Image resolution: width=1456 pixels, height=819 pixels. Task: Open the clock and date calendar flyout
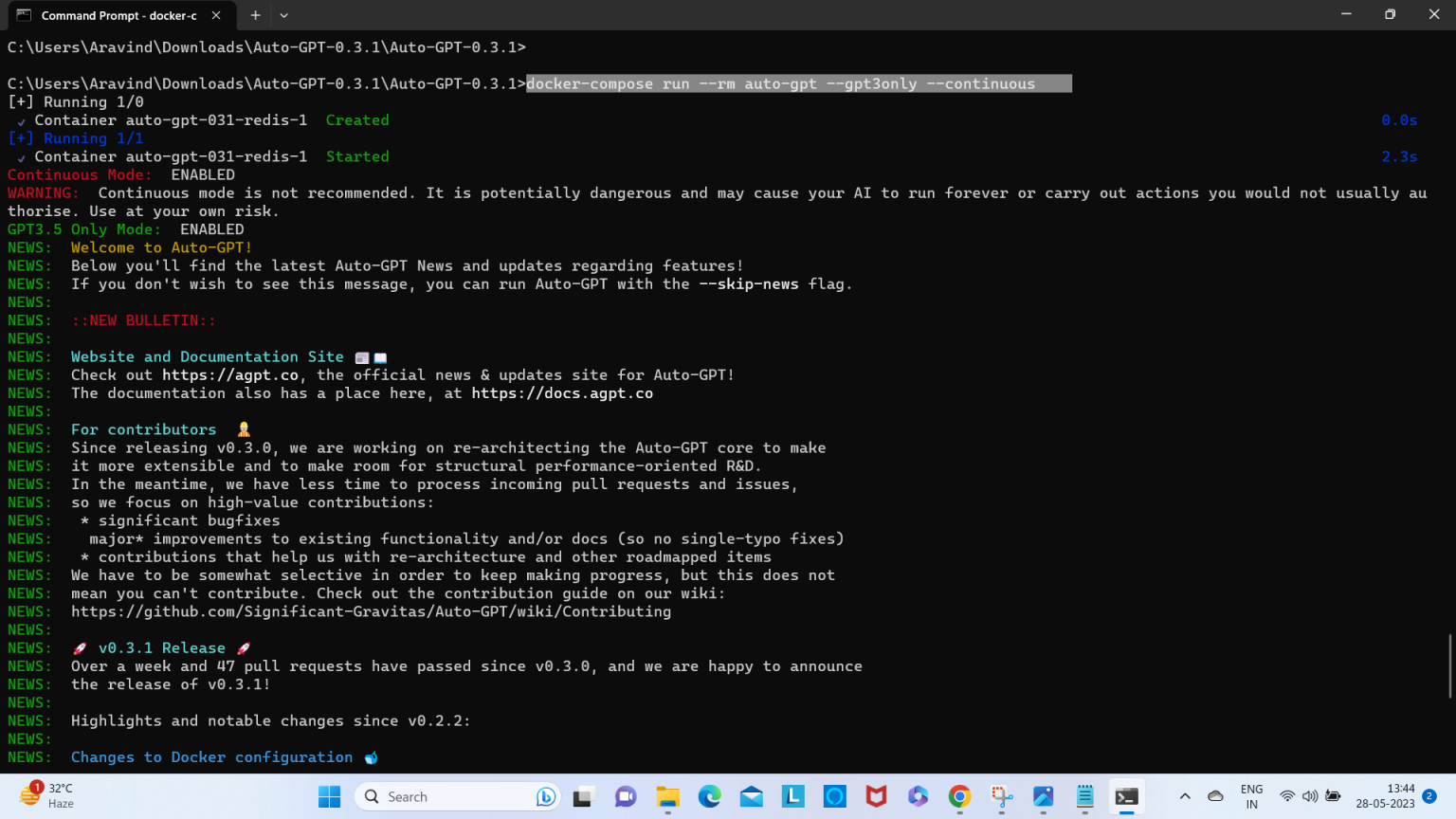coord(1386,796)
